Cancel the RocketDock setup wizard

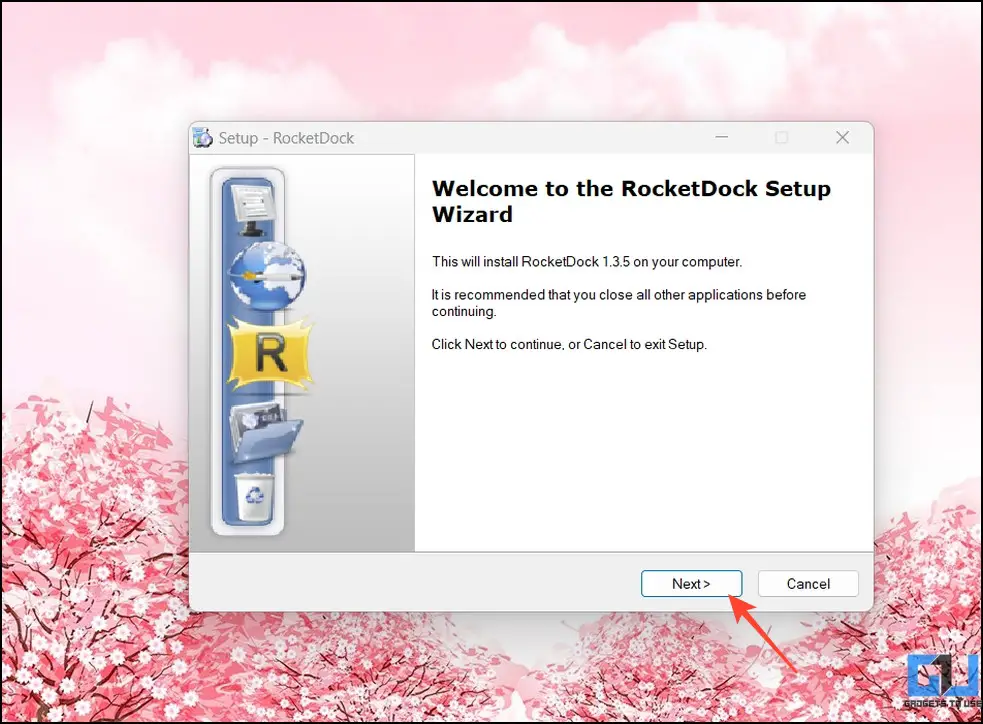pos(808,584)
